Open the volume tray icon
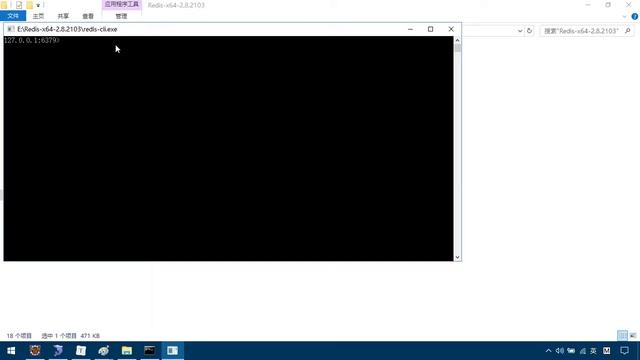The width and height of the screenshot is (640, 360). 560,351
